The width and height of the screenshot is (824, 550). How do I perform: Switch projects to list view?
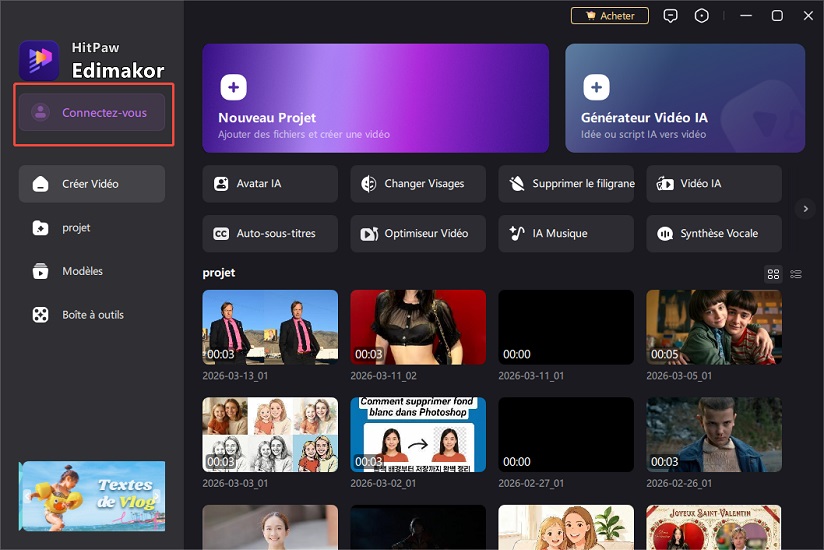coord(796,274)
